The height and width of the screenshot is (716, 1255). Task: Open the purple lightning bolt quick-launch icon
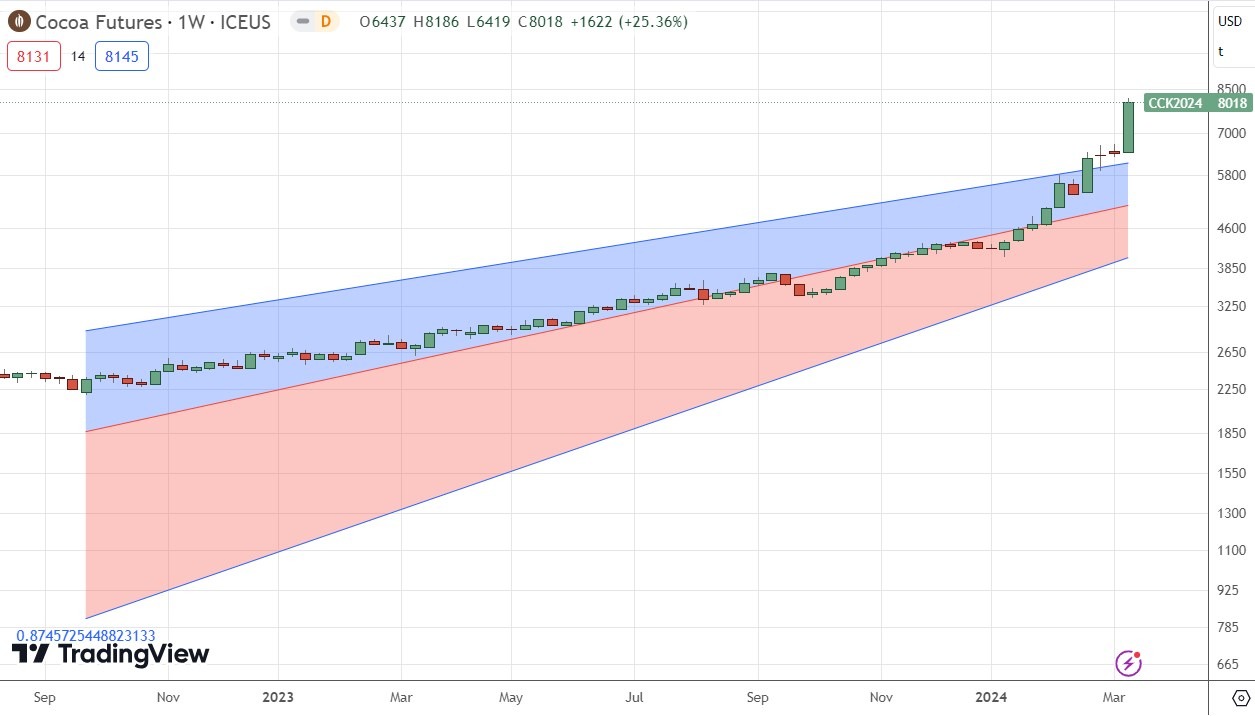1128,663
